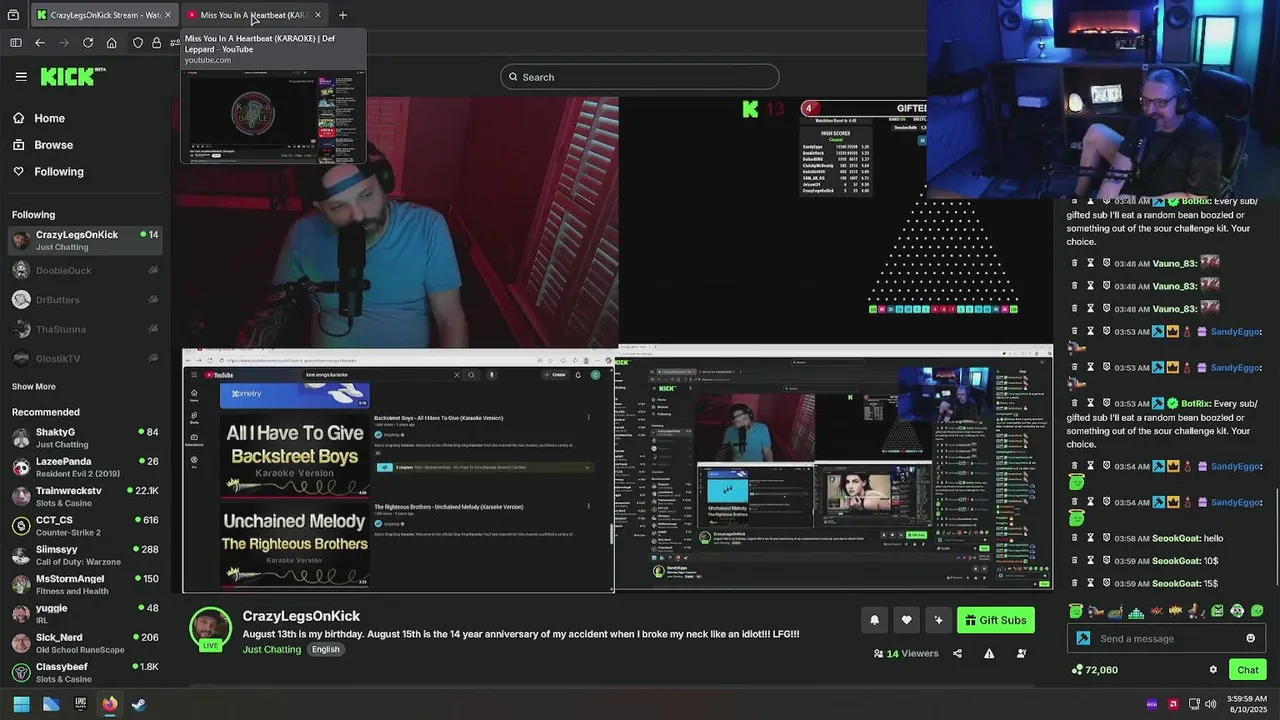Image resolution: width=1280 pixels, height=720 pixels.
Task: Click the 14 Viewers count
Action: pyautogui.click(x=906, y=654)
